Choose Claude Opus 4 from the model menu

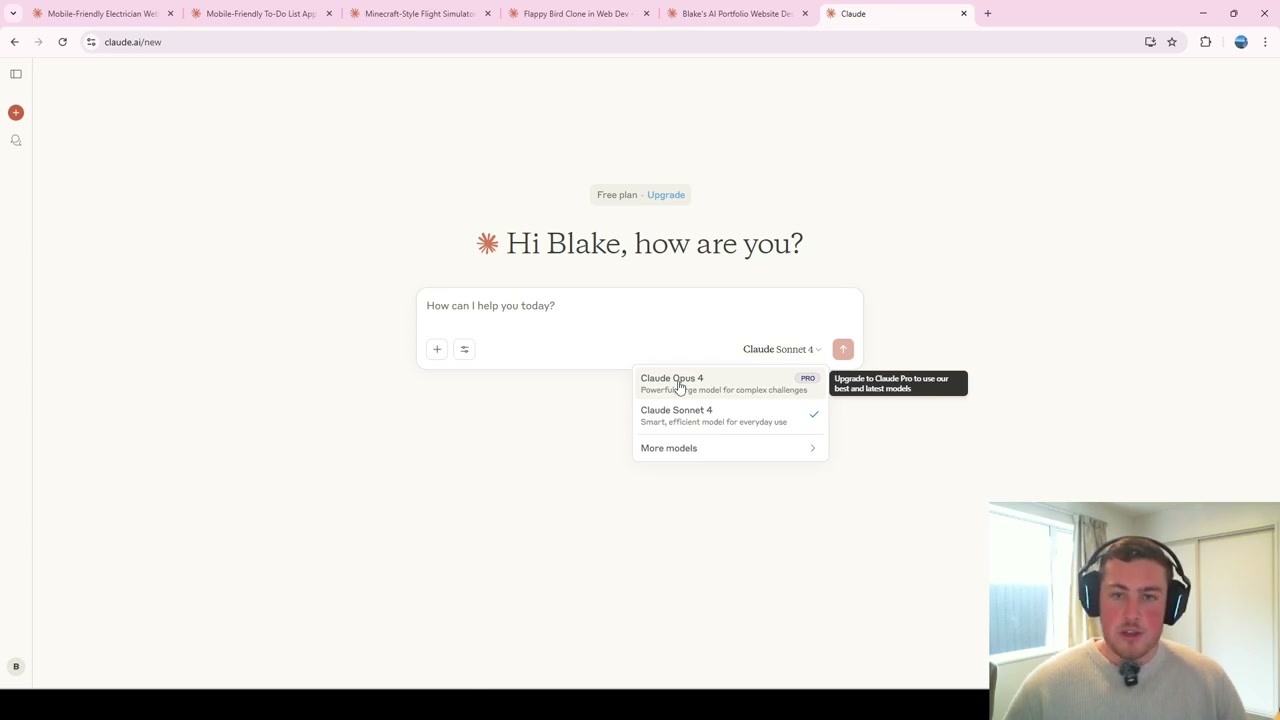(730, 384)
